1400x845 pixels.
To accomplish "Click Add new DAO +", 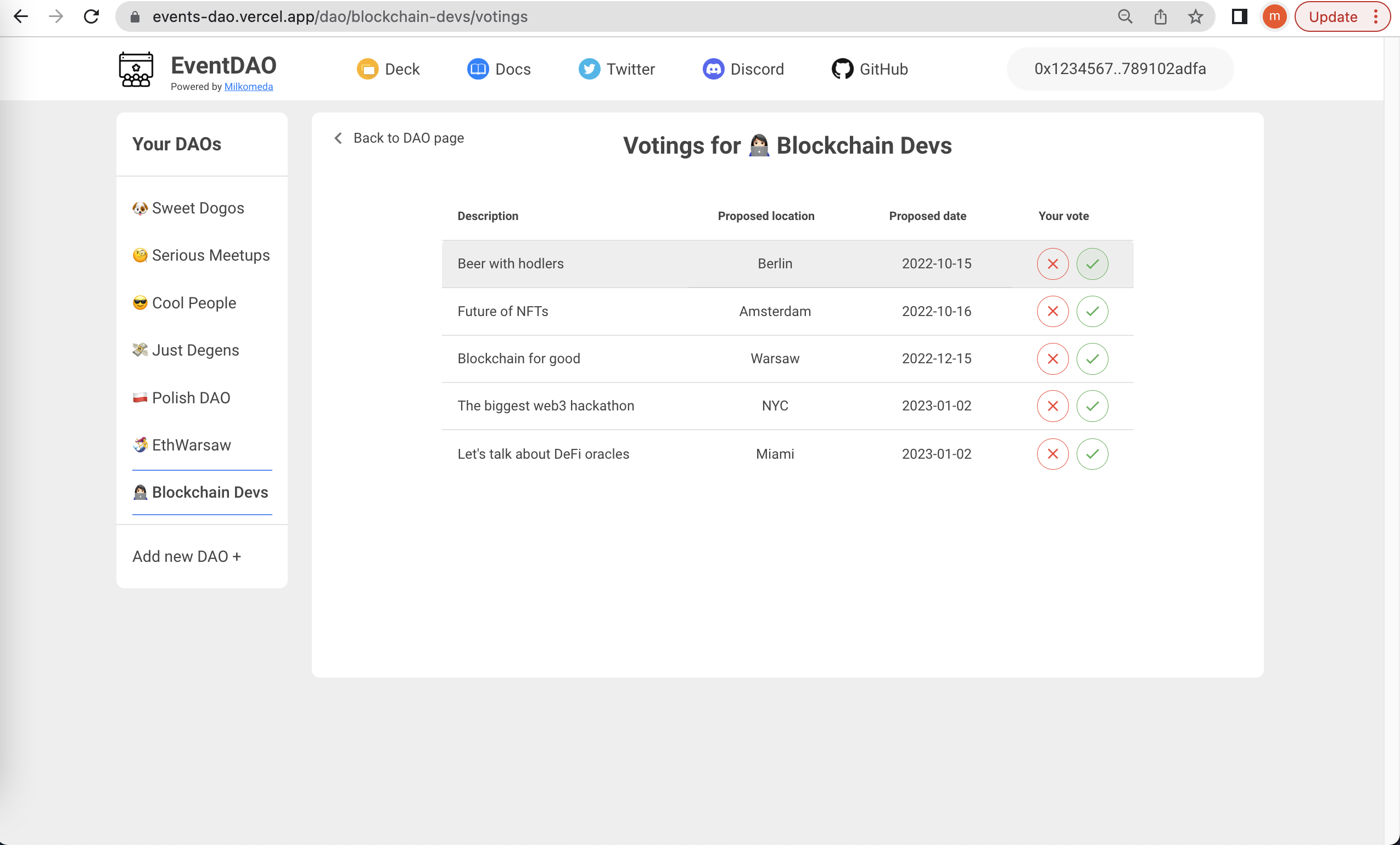I will pos(186,556).
